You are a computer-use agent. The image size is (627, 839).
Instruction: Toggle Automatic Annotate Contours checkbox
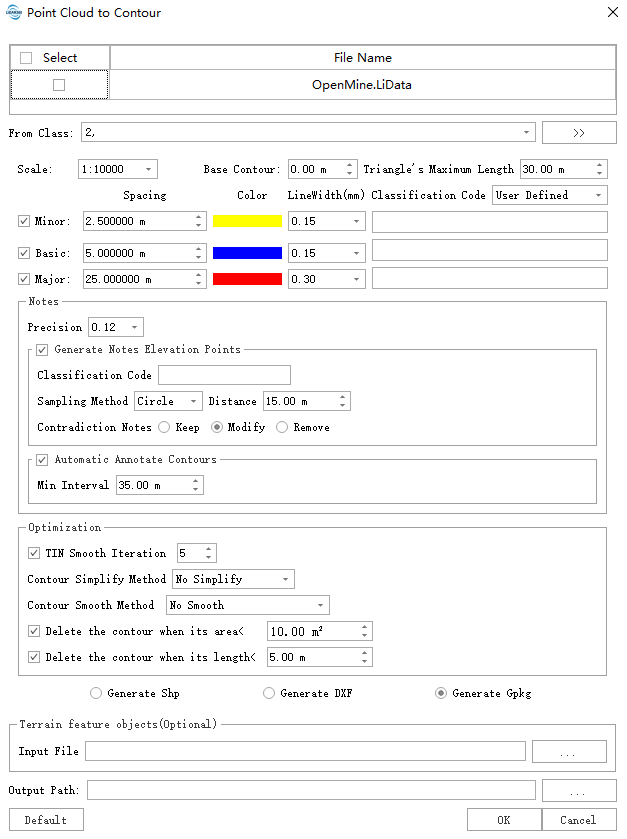point(42,460)
